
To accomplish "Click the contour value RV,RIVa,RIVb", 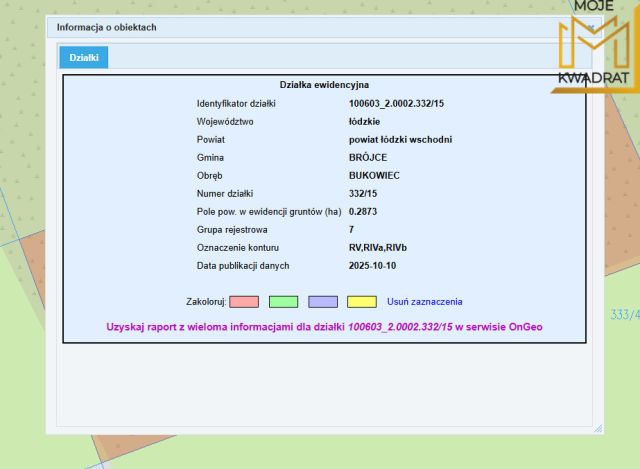I will pyautogui.click(x=378, y=248).
